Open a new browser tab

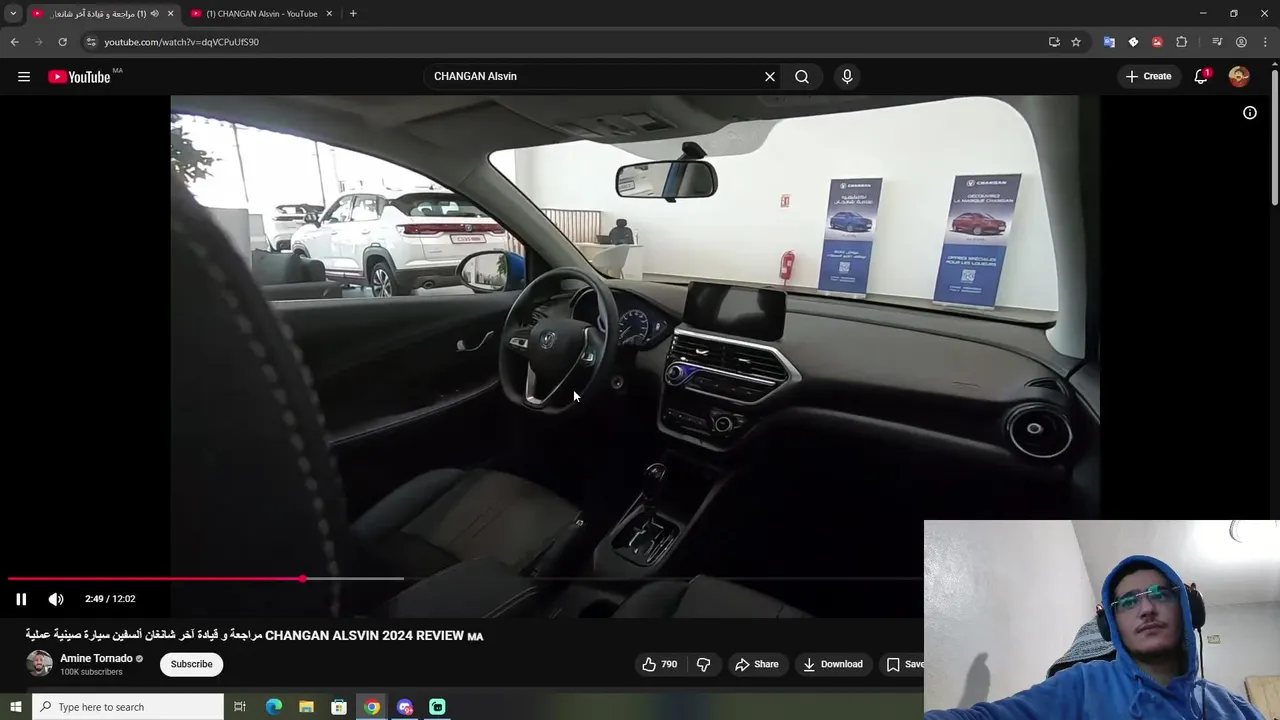pyautogui.click(x=353, y=13)
